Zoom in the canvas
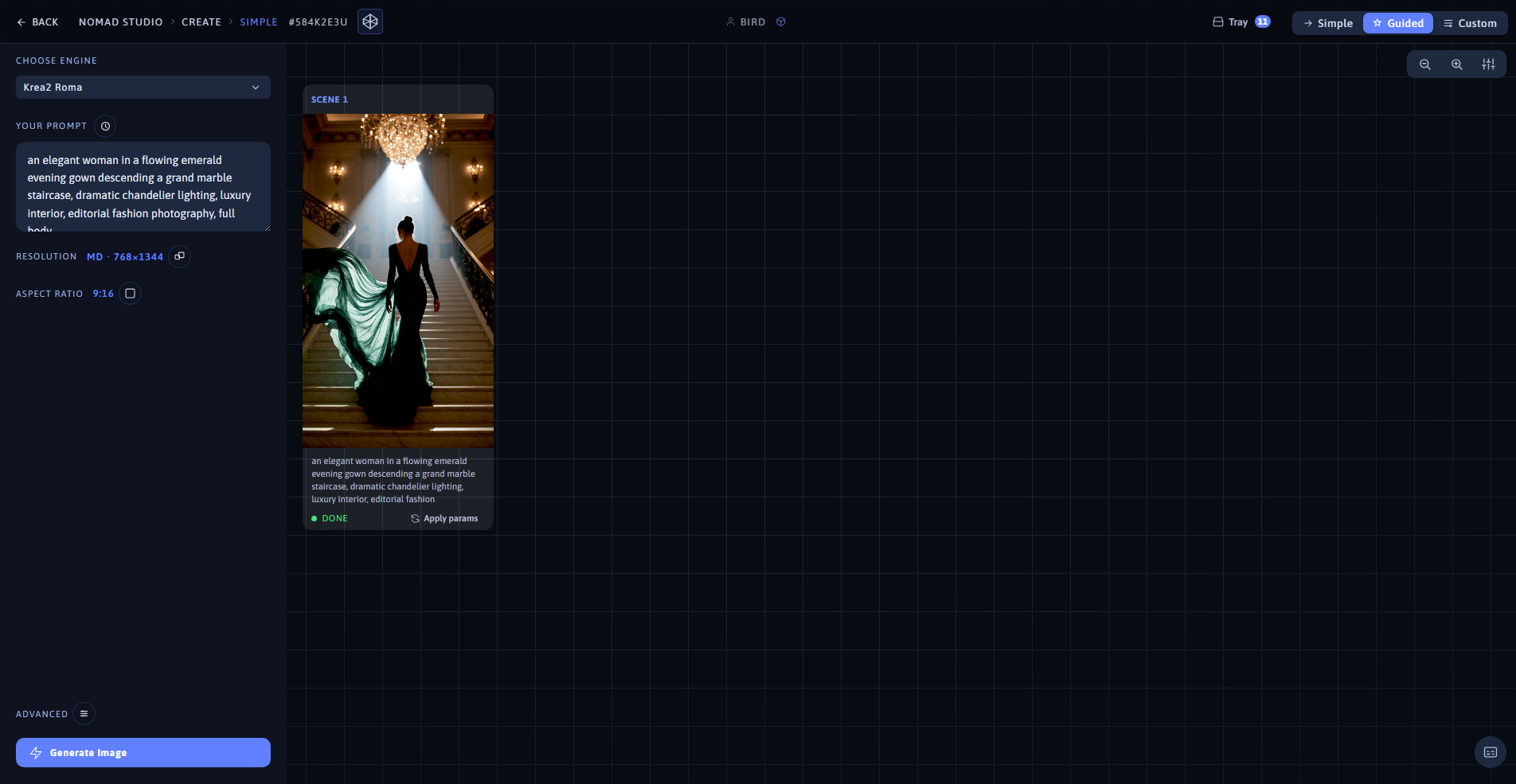The width and height of the screenshot is (1516, 784). [1457, 64]
